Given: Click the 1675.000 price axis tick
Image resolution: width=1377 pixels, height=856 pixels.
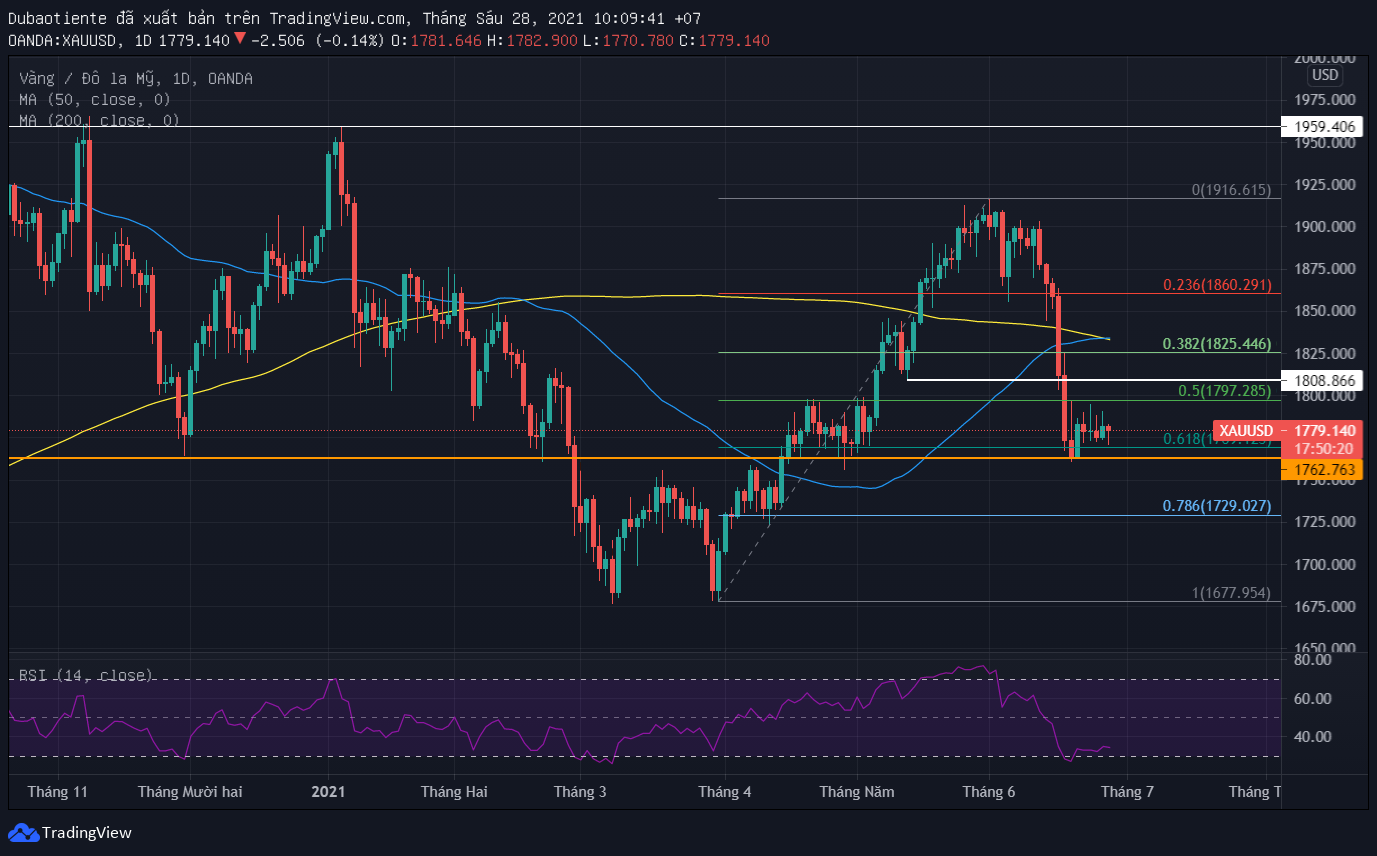Looking at the screenshot, I should (x=1324, y=607).
